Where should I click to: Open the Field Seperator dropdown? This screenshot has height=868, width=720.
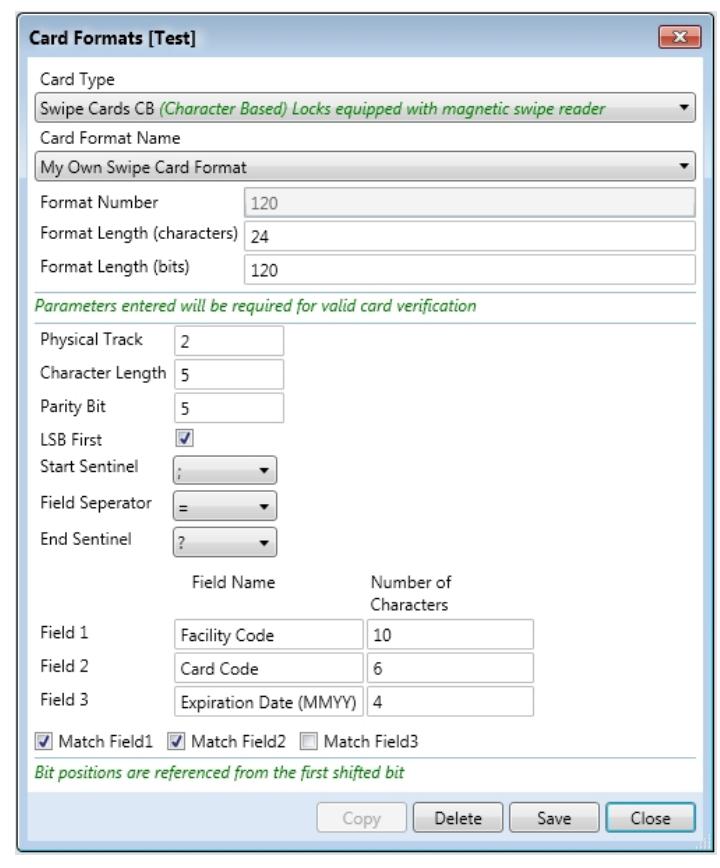[225, 506]
